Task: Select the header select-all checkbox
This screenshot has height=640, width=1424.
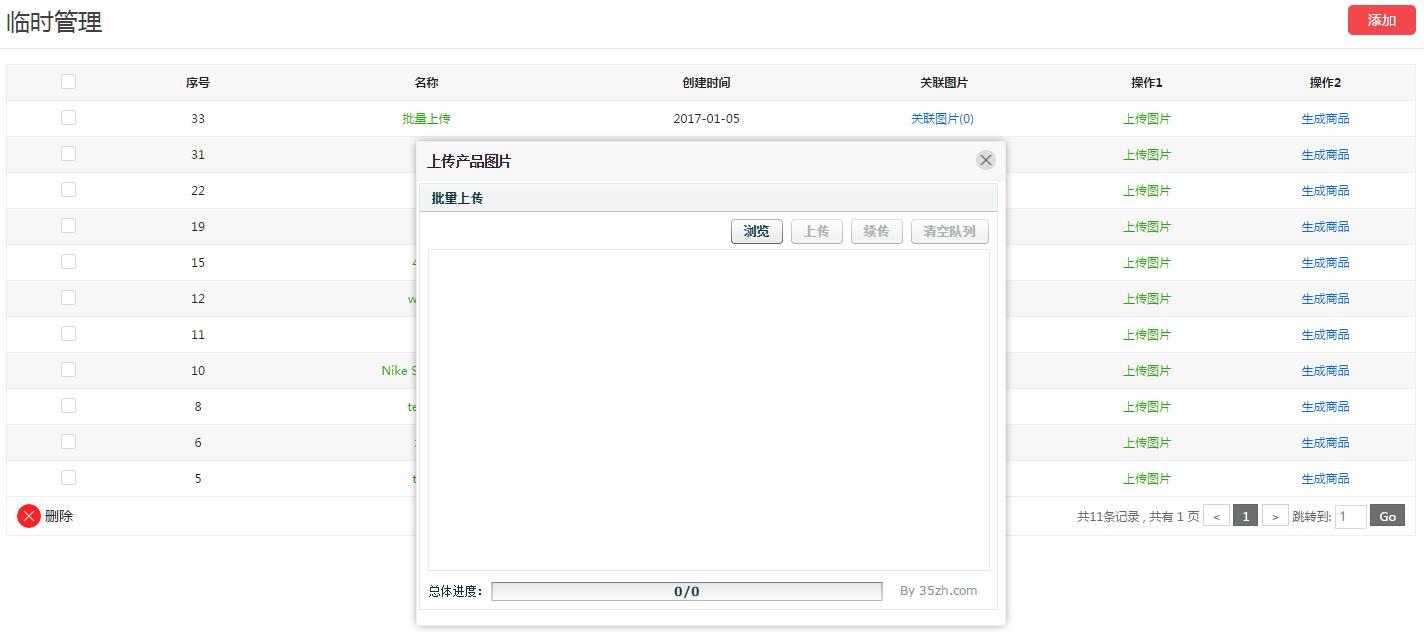Action: pos(68,81)
